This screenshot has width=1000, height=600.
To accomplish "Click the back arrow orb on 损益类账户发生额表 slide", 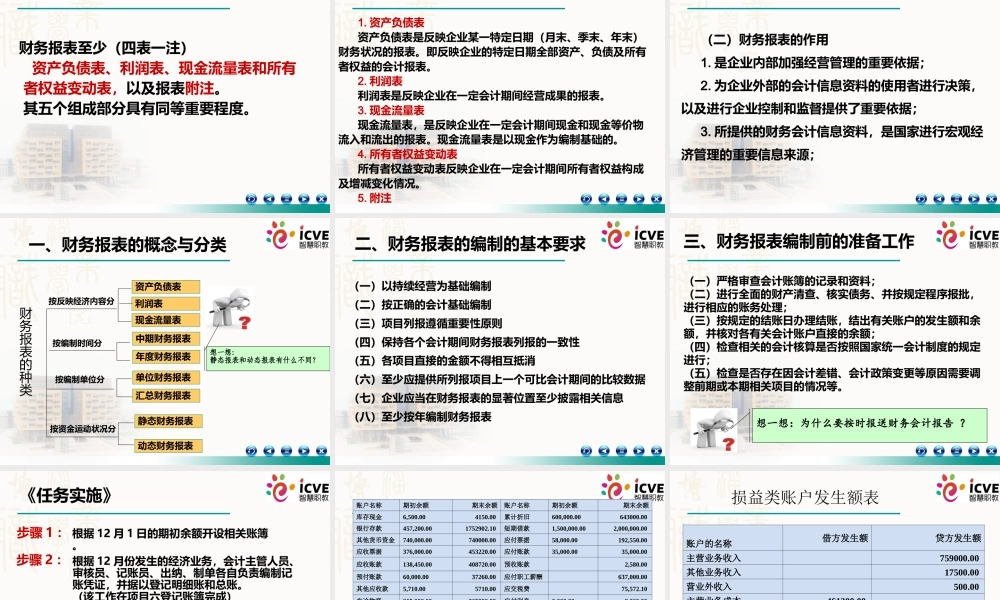I will click(x=936, y=597).
